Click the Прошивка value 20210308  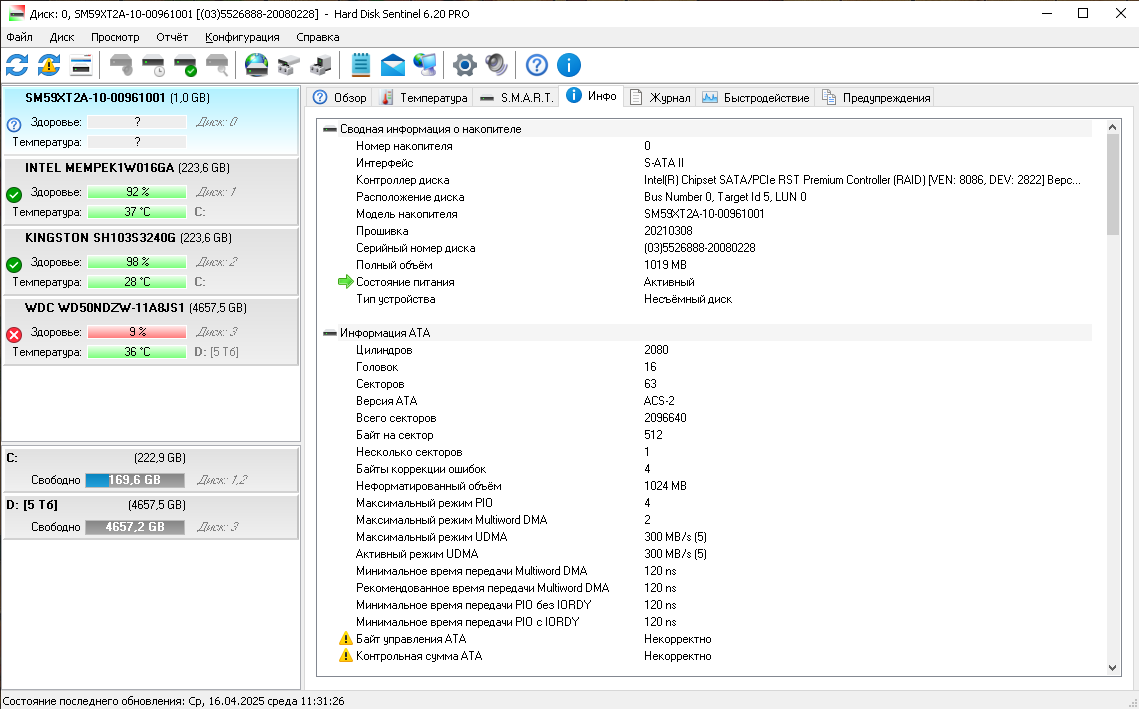coord(668,231)
